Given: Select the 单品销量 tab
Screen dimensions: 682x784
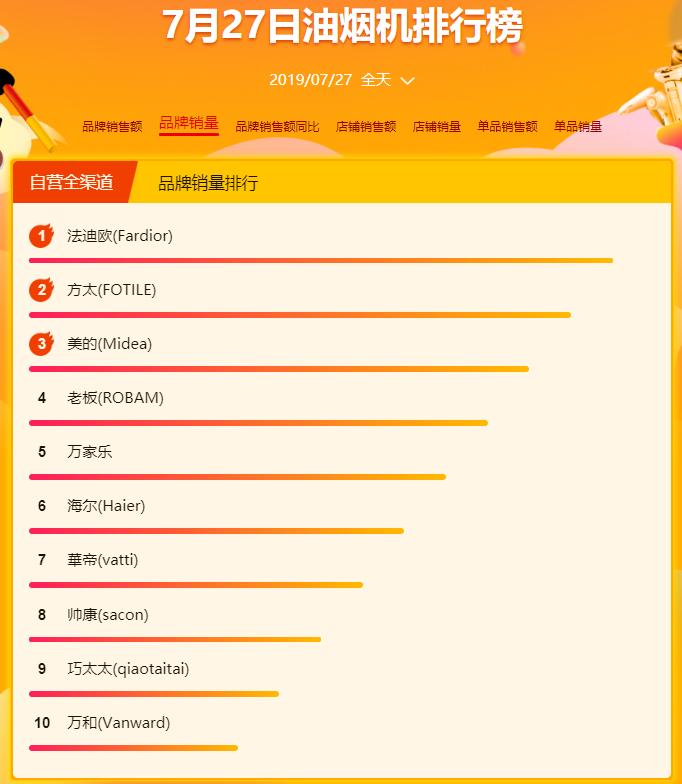Looking at the screenshot, I should (x=578, y=127).
